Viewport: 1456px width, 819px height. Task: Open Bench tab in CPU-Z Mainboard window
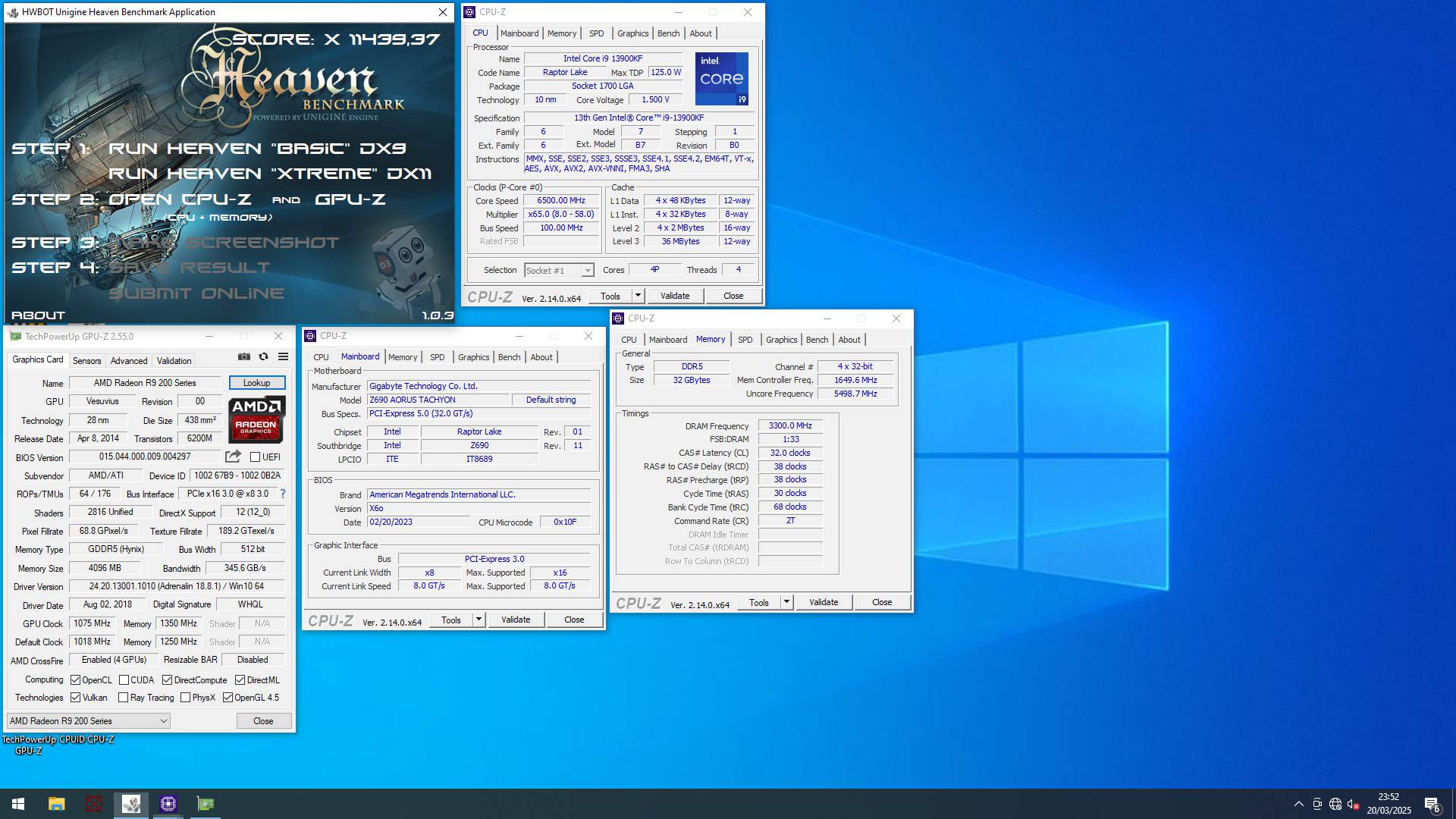point(510,357)
